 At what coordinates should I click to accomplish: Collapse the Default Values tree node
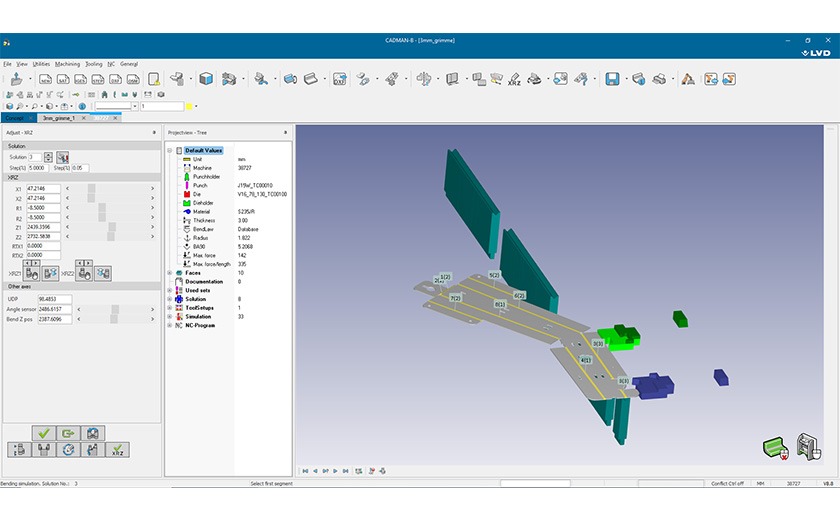coord(170,150)
